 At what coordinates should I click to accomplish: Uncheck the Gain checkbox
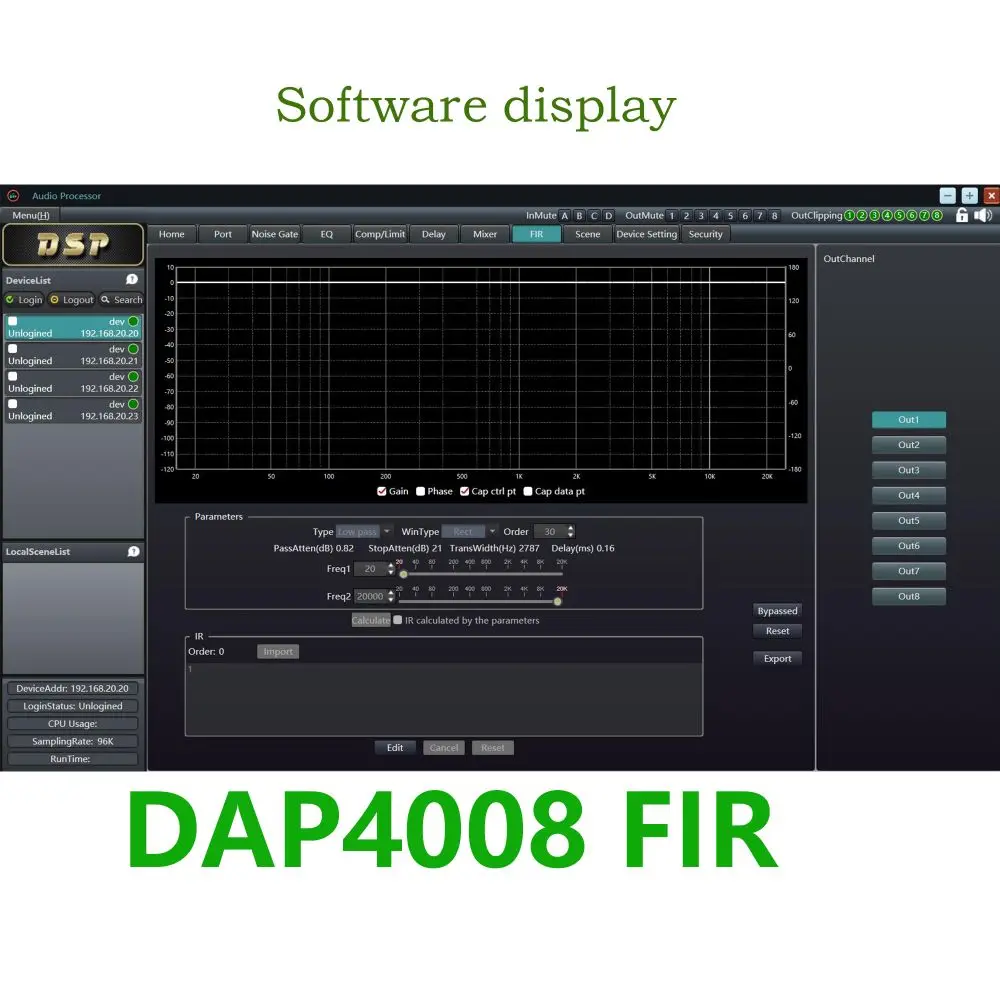381,491
